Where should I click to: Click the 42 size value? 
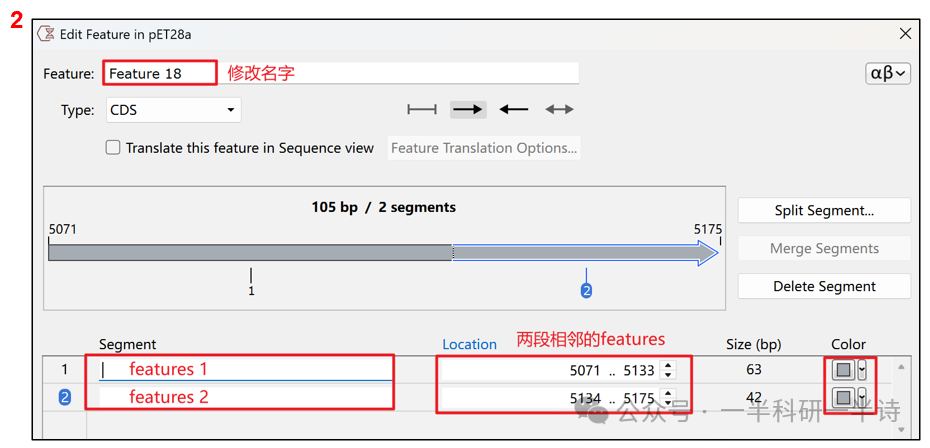[x=753, y=397]
